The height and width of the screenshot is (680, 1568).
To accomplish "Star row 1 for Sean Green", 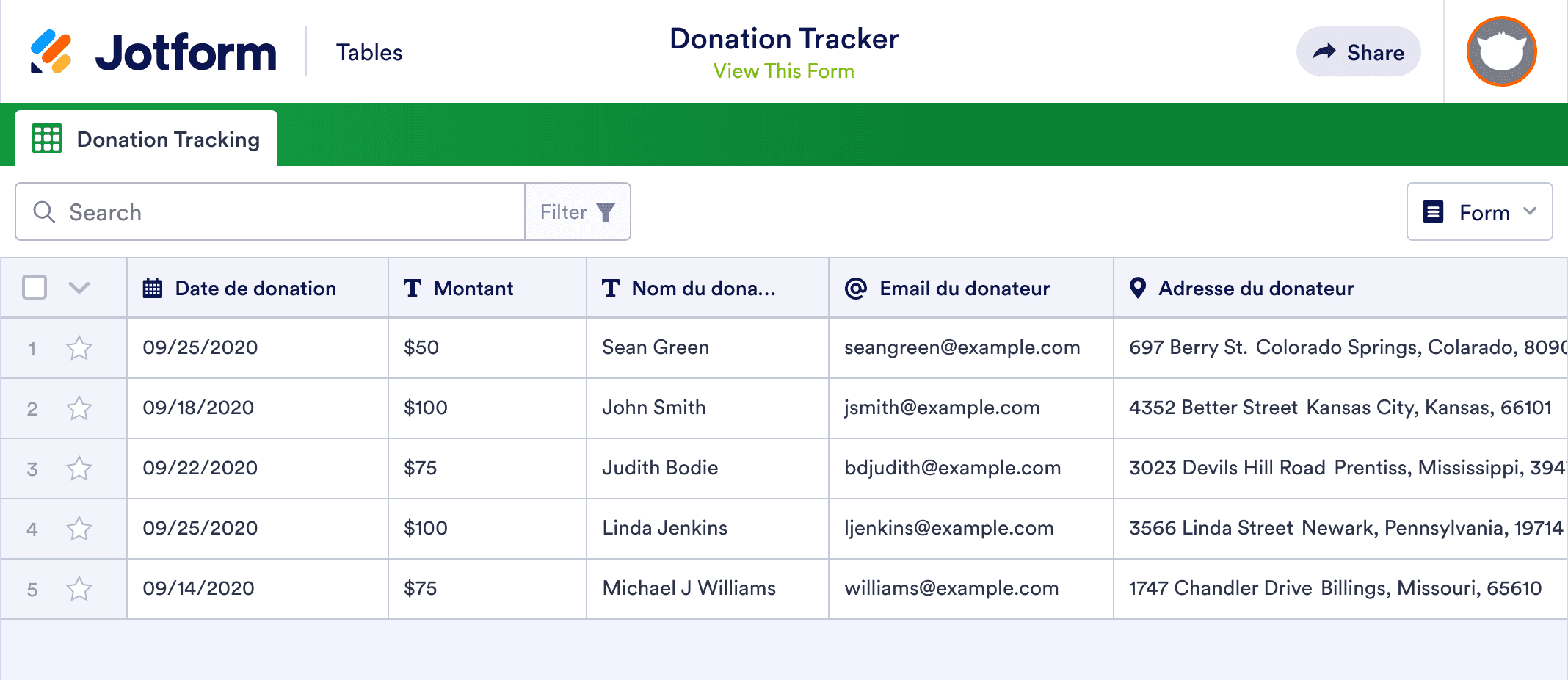I will click(79, 348).
